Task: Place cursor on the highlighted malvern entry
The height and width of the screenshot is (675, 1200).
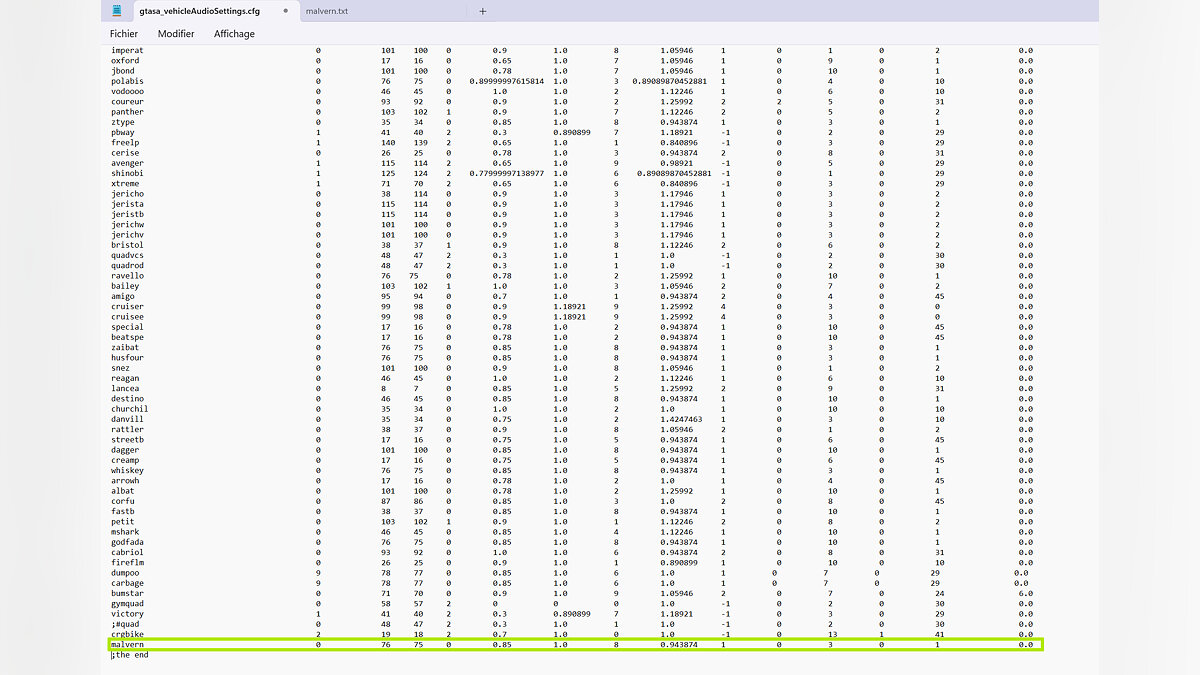Action: 127,645
